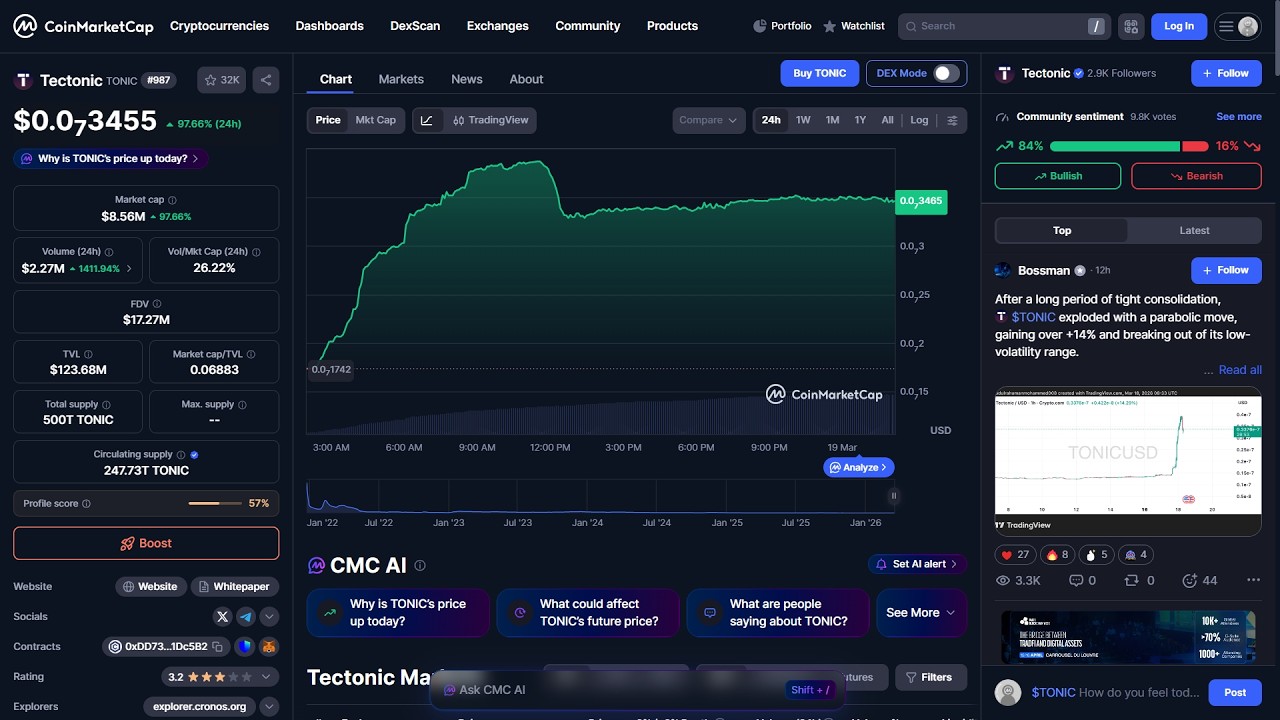The width and height of the screenshot is (1280, 720).
Task: Copy the 0xDD73...1Dc5B2 contract address
Action: (217, 647)
